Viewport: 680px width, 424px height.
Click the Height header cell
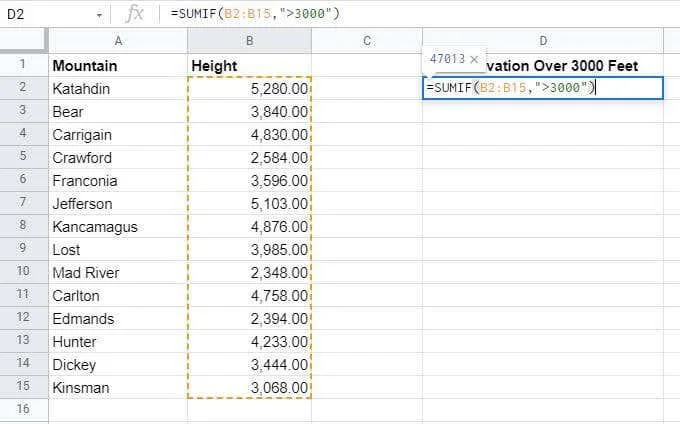coord(249,65)
